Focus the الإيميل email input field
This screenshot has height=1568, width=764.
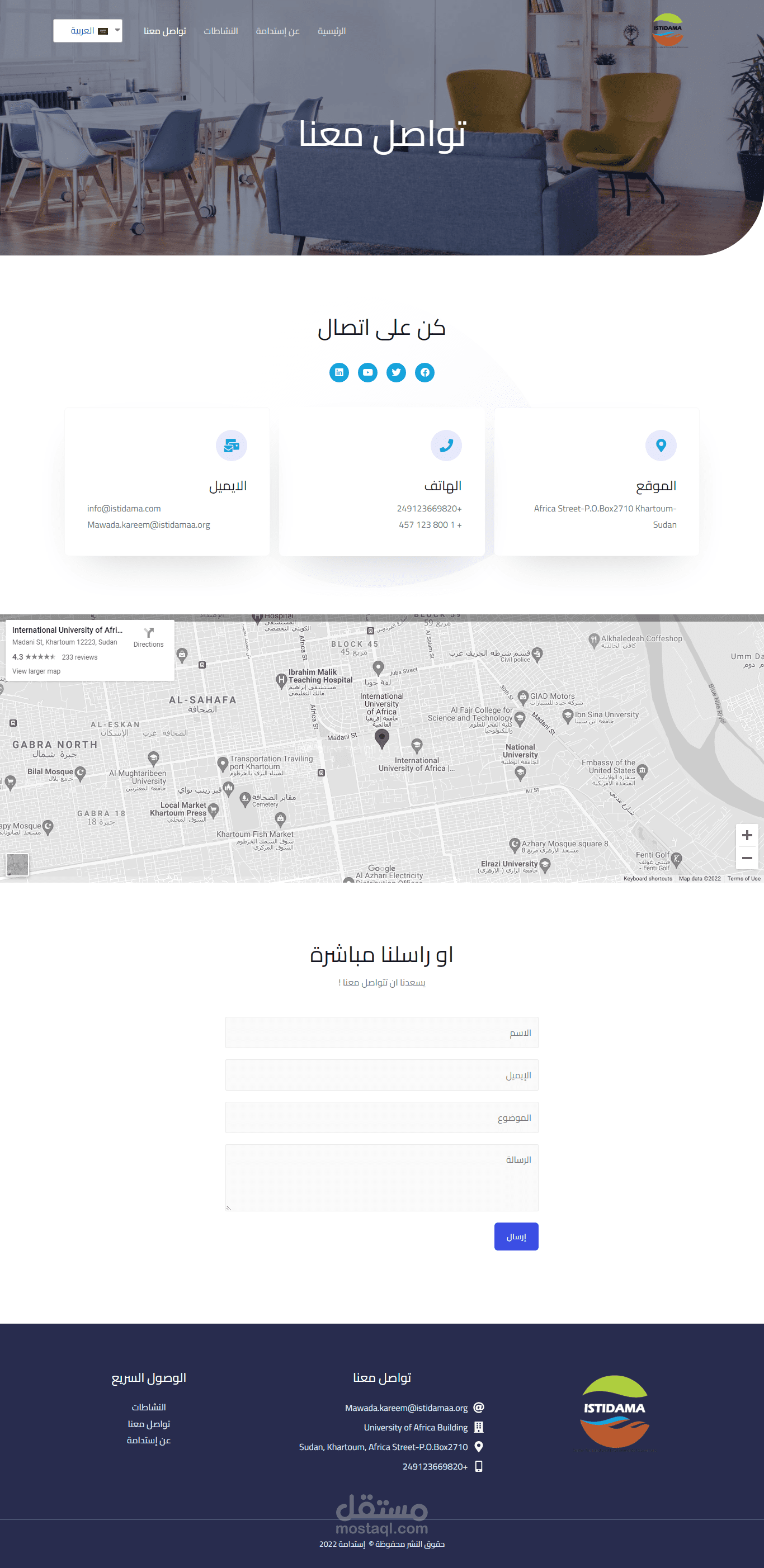(x=382, y=1075)
